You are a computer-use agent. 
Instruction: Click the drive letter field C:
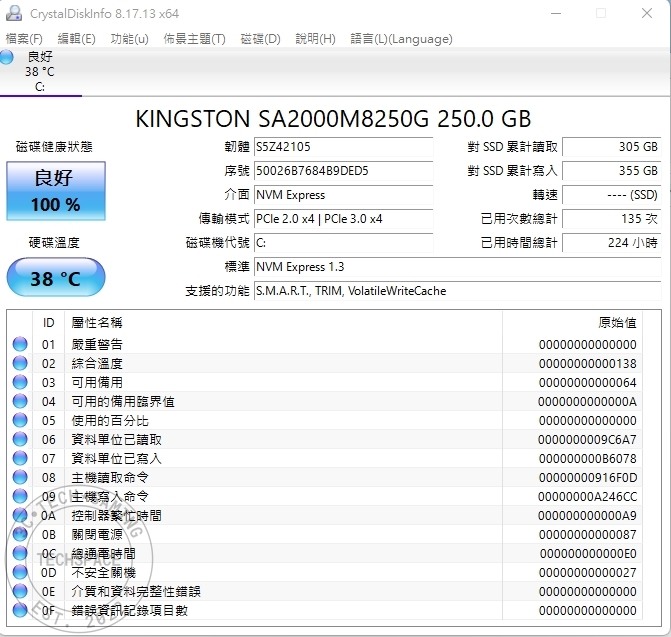click(343, 243)
